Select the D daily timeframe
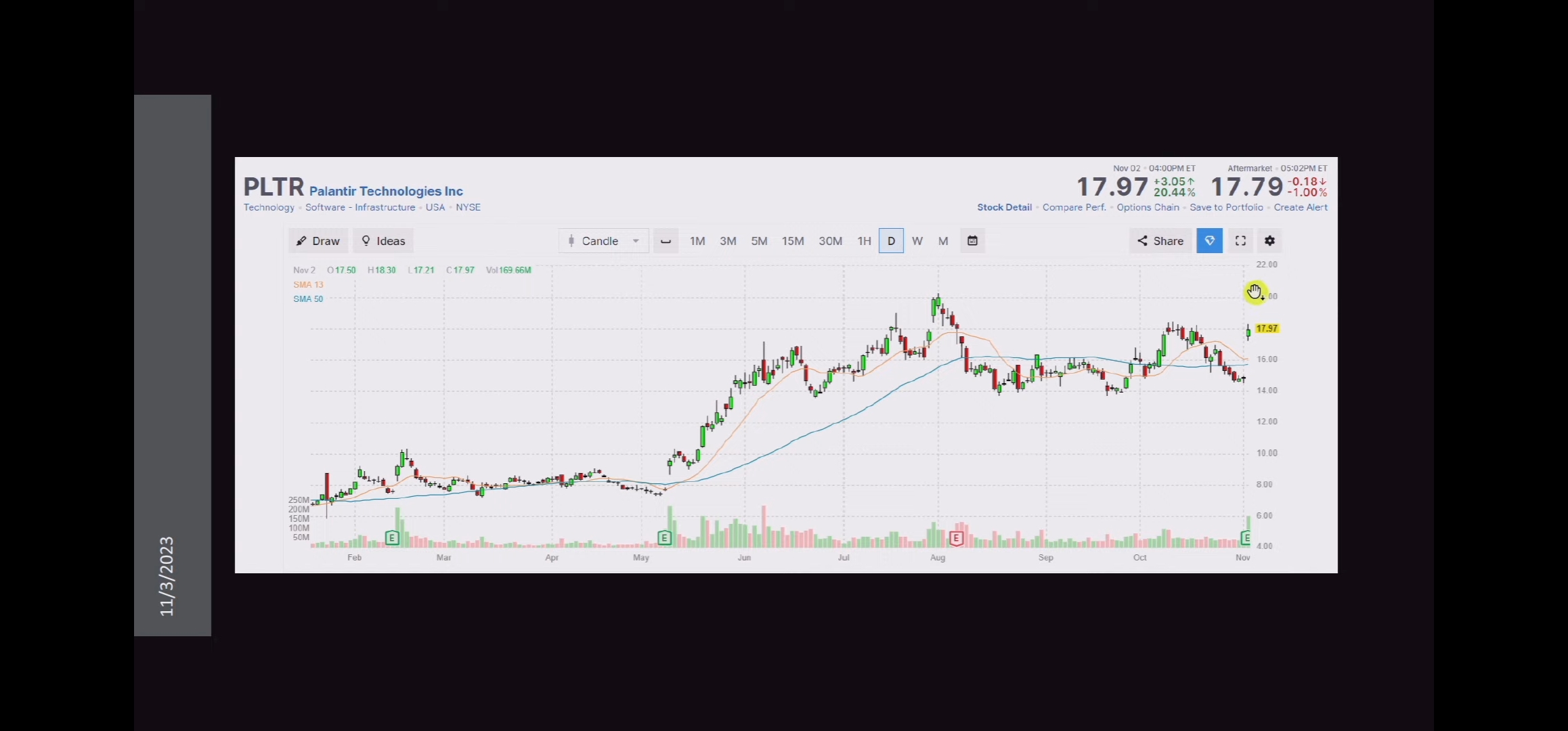The height and width of the screenshot is (731, 1568). point(891,241)
